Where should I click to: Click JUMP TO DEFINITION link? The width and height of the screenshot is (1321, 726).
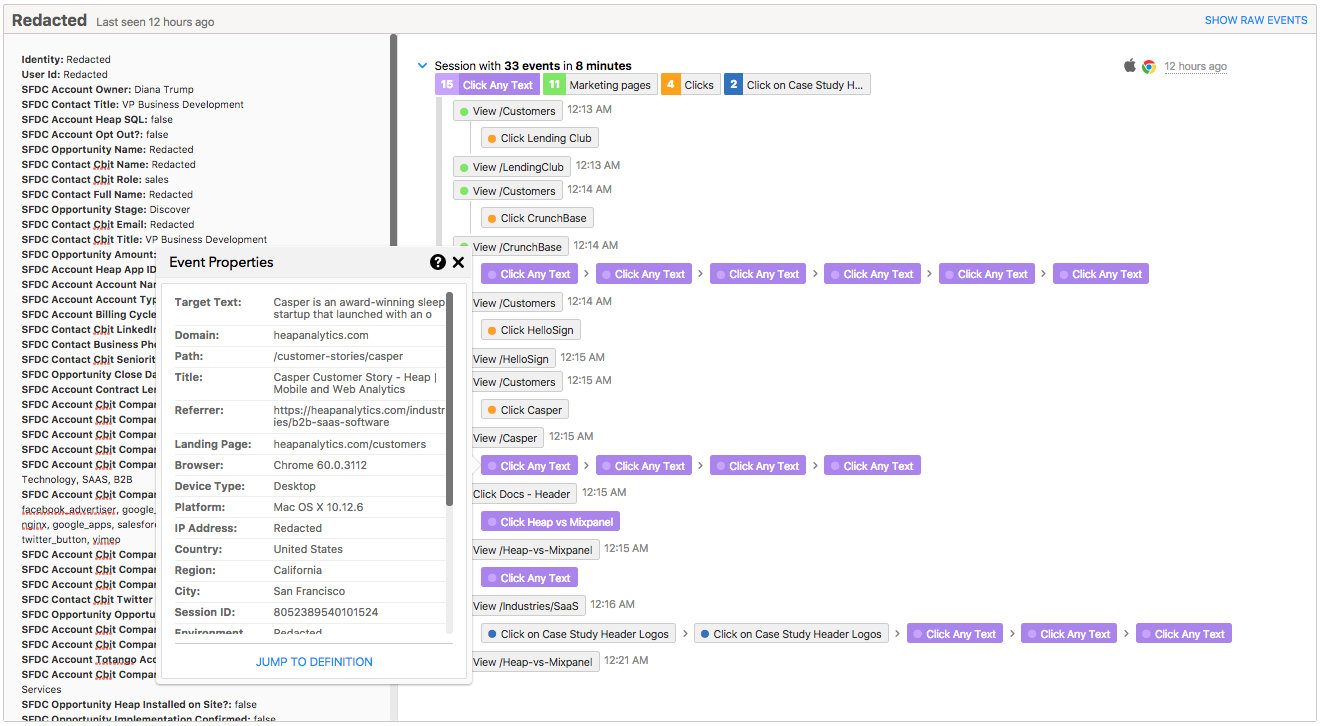pyautogui.click(x=314, y=662)
